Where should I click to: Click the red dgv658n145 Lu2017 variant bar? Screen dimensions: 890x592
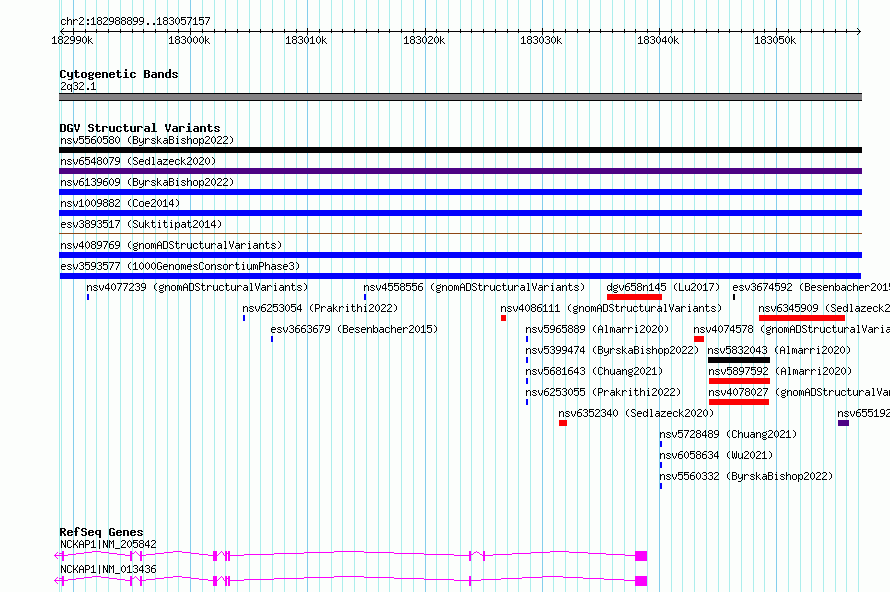[x=634, y=297]
